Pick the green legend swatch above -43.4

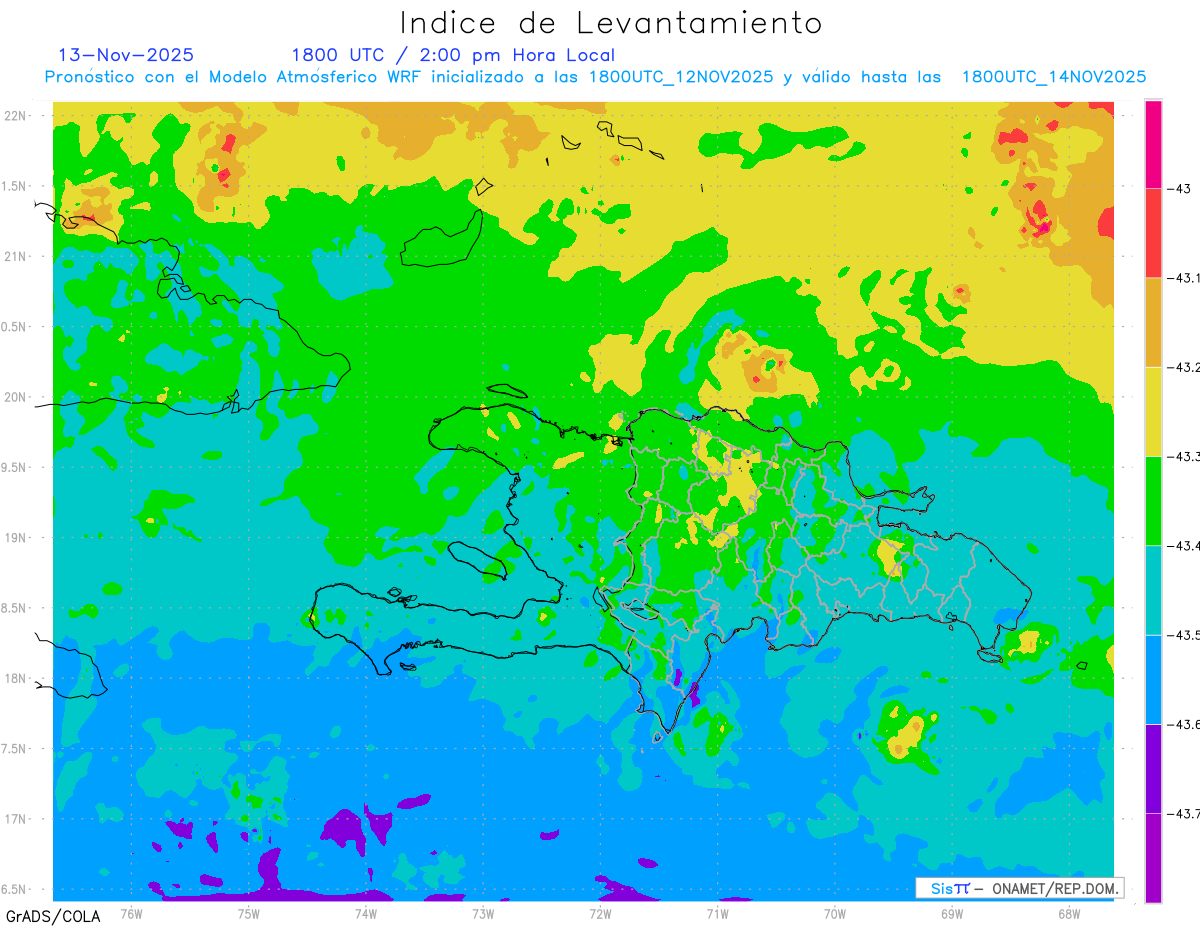1153,500
